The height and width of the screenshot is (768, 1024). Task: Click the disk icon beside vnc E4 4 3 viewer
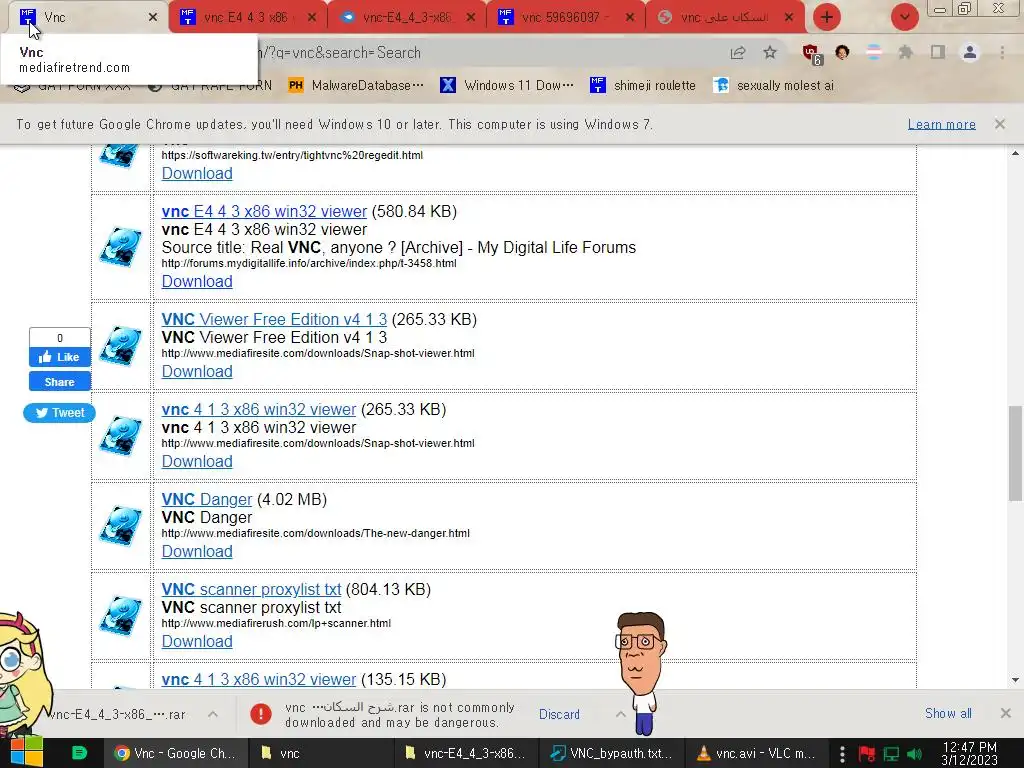click(121, 247)
